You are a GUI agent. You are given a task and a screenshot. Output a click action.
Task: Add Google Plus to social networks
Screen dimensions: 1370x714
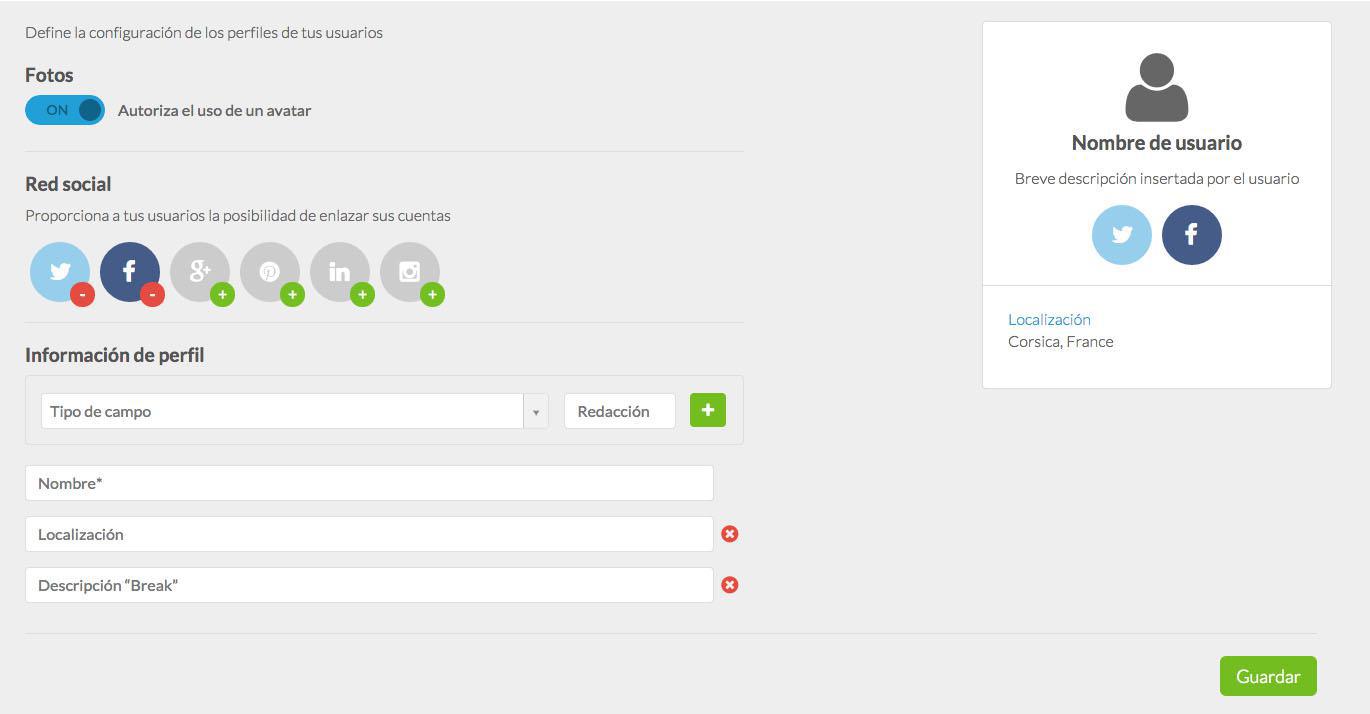pyautogui.click(x=222, y=294)
